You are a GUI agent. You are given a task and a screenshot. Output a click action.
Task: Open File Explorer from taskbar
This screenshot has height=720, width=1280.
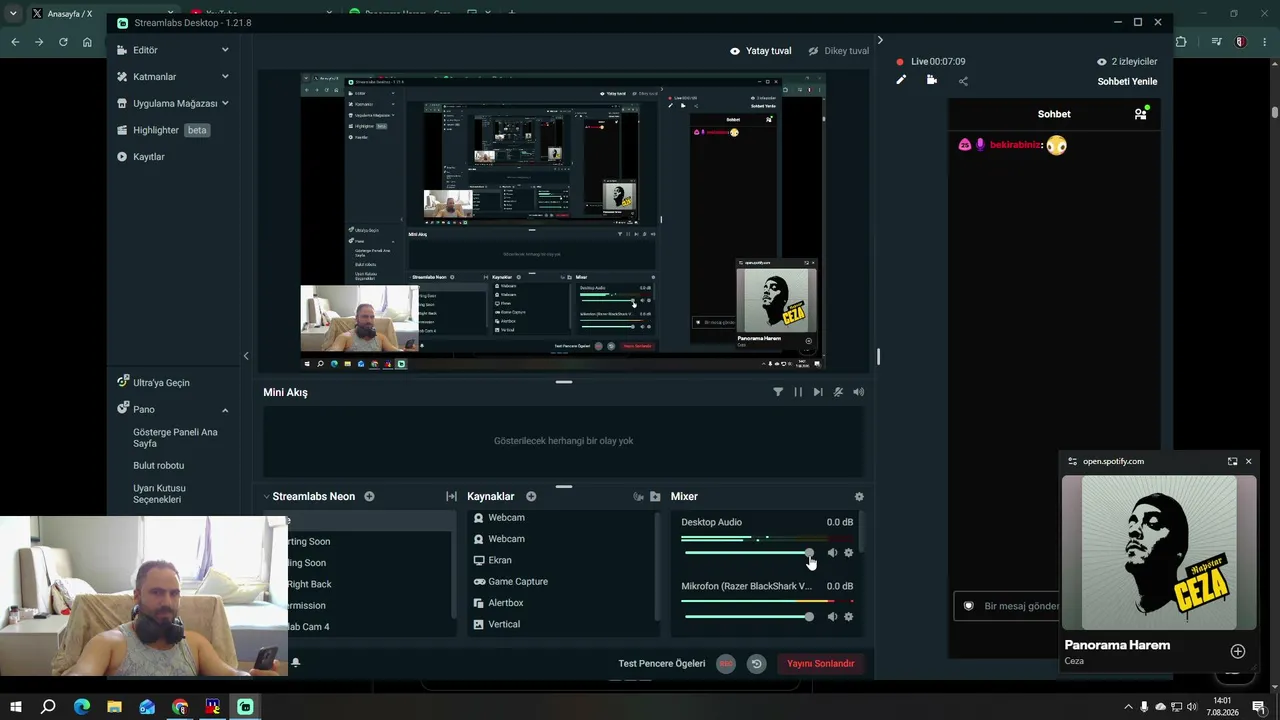[x=114, y=707]
